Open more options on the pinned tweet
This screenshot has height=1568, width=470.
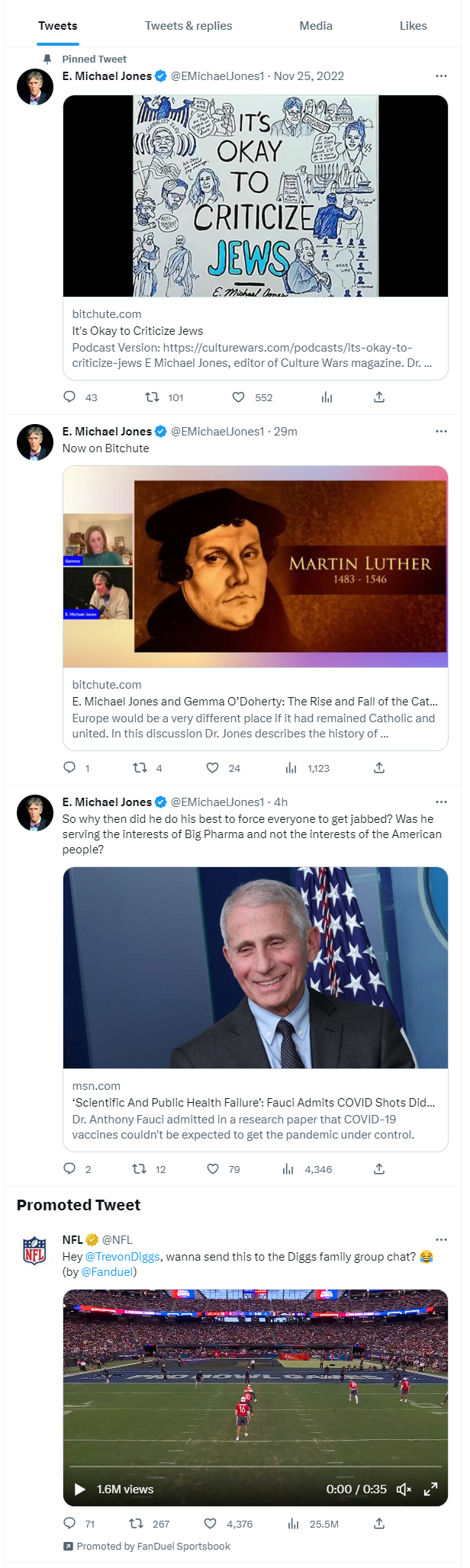point(441,76)
